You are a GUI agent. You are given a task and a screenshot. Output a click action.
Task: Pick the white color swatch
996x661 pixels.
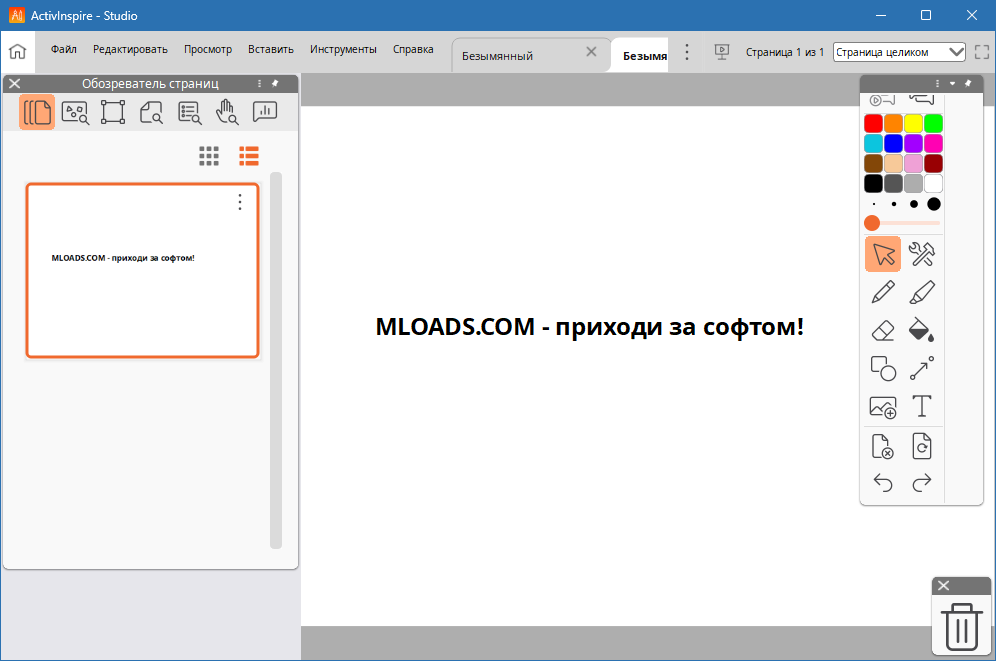point(933,184)
